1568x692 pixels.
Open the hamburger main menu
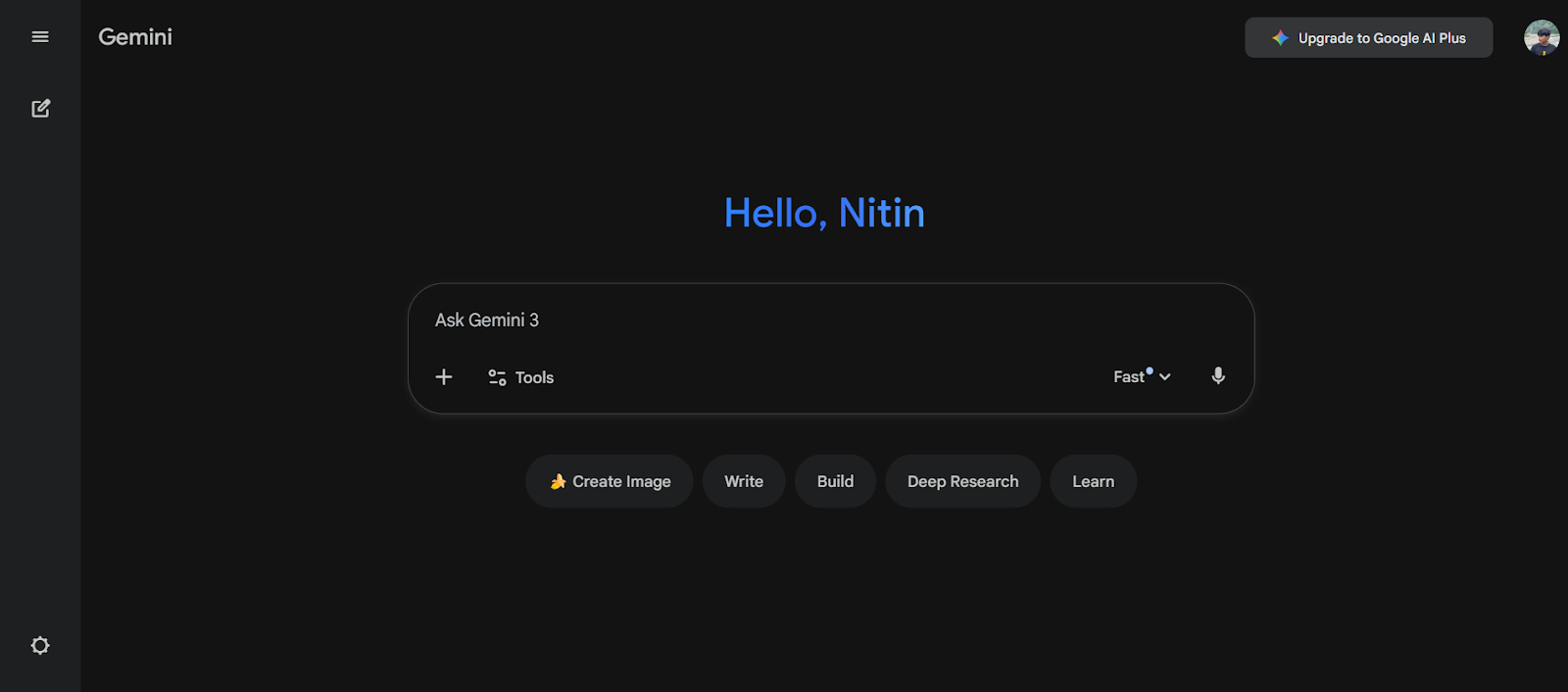coord(40,37)
